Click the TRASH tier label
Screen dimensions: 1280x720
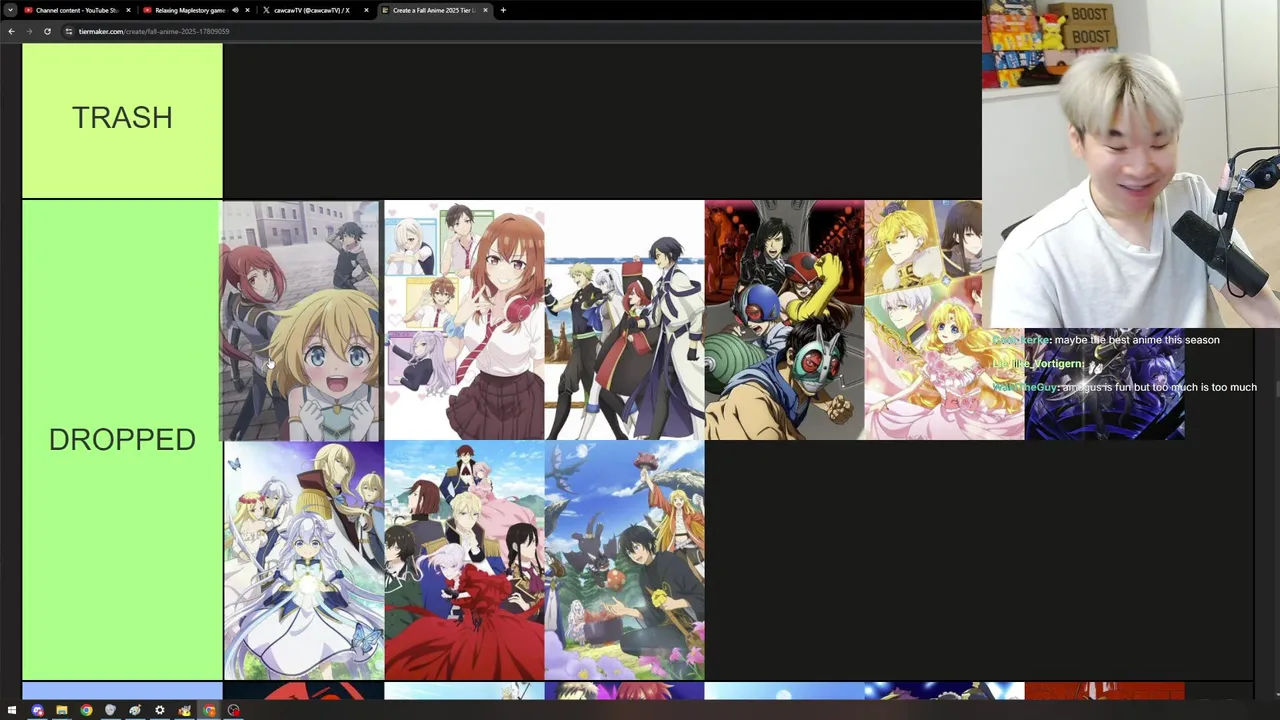pos(122,118)
